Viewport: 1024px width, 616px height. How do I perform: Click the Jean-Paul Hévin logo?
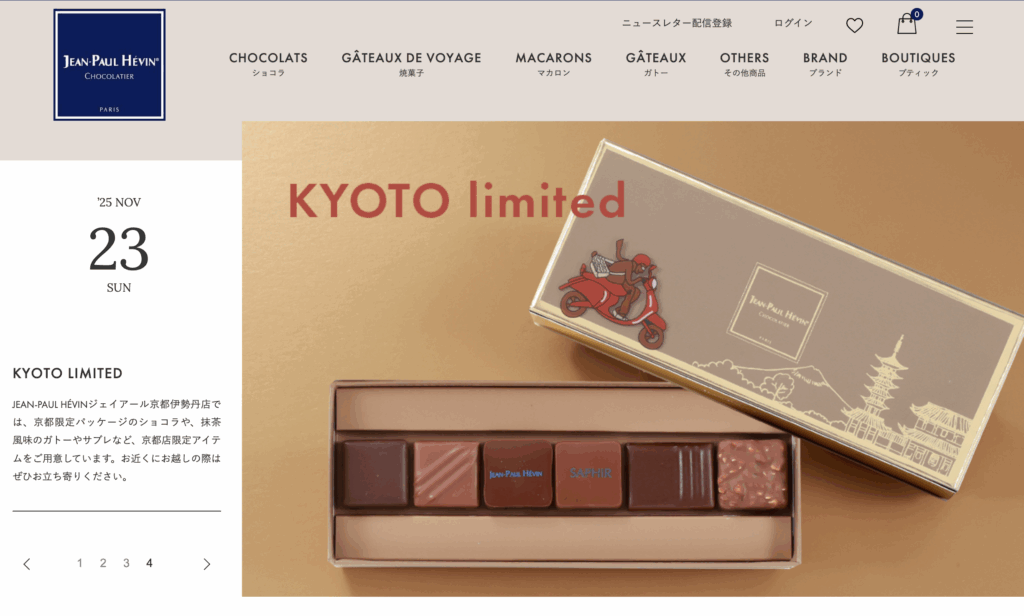110,65
